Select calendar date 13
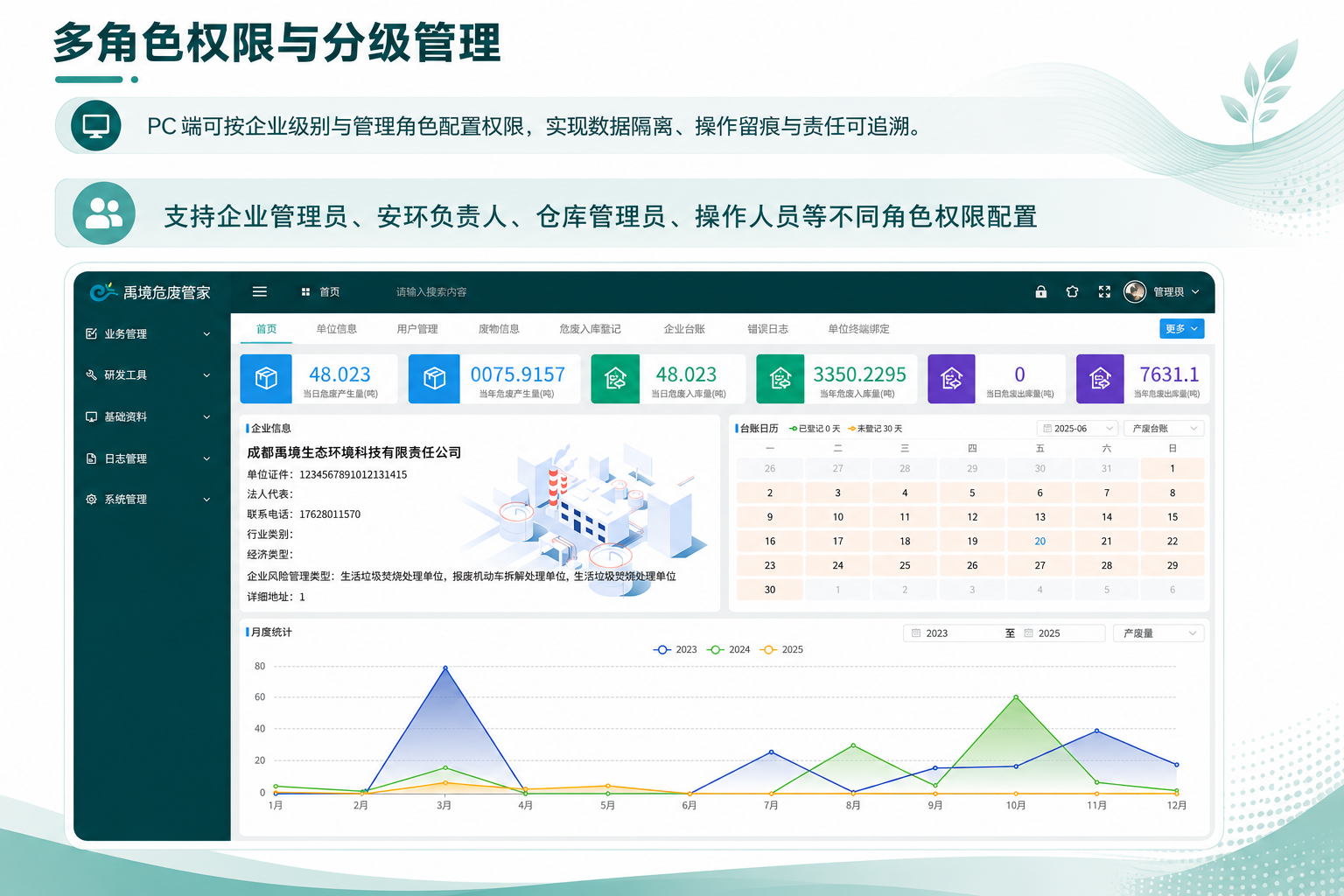This screenshot has height=896, width=1344. coord(1039,517)
